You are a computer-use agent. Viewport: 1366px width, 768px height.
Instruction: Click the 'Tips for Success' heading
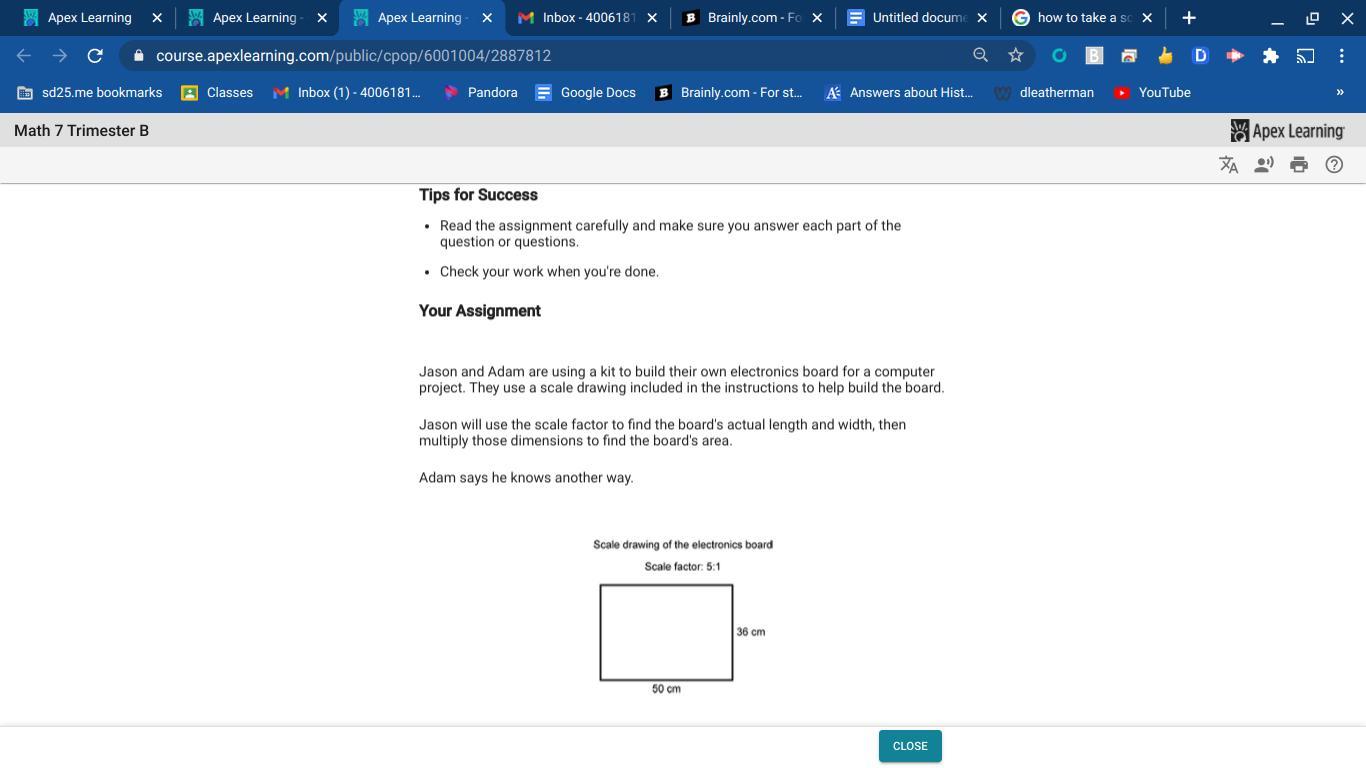[478, 195]
